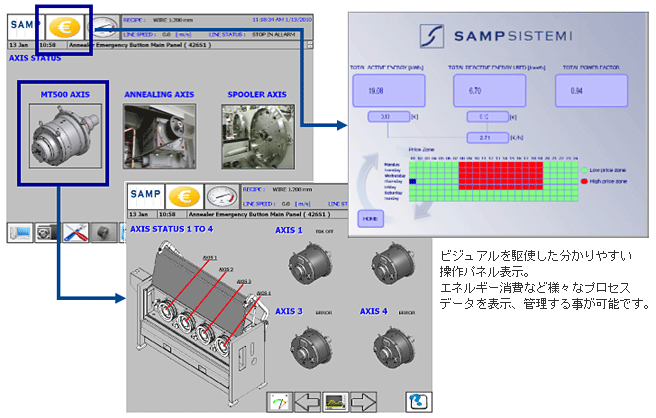Click the WIRE 1.200 mm recipe in the Axis Status screen
Screen dimensions: 656x418
click(x=173, y=20)
